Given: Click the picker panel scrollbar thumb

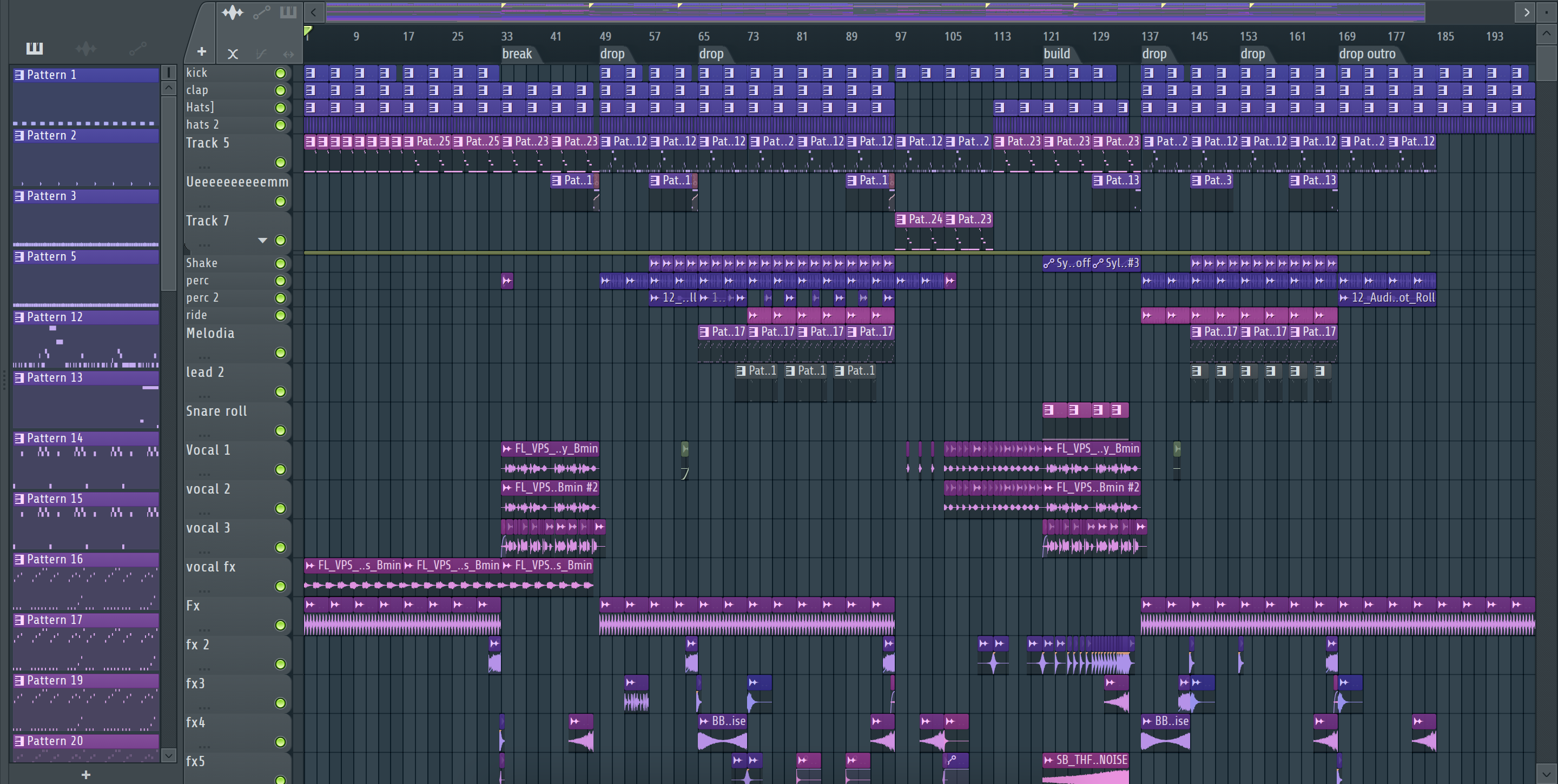Looking at the screenshot, I should (169, 194).
